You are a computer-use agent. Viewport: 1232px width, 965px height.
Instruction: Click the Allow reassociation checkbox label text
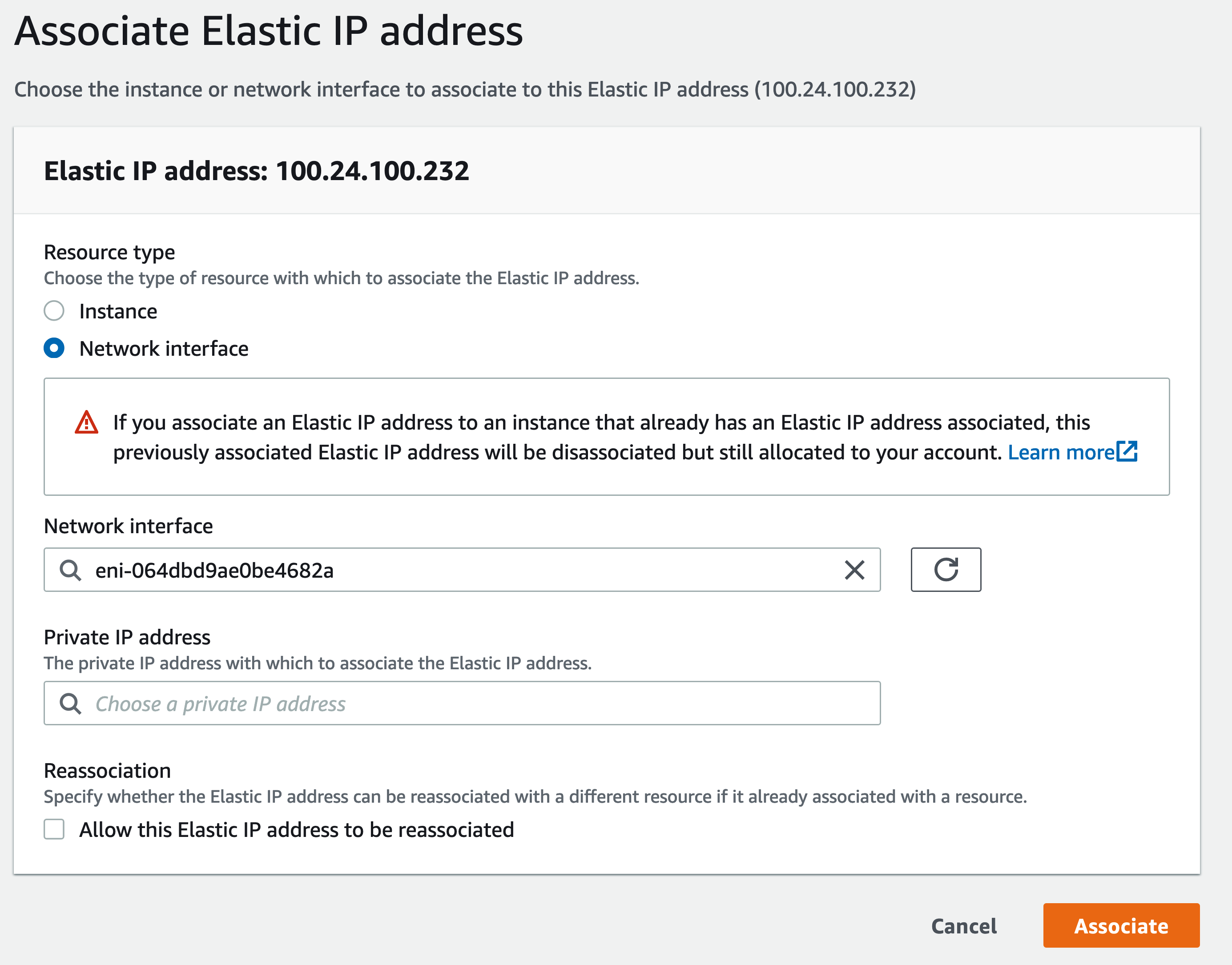pyautogui.click(x=297, y=829)
